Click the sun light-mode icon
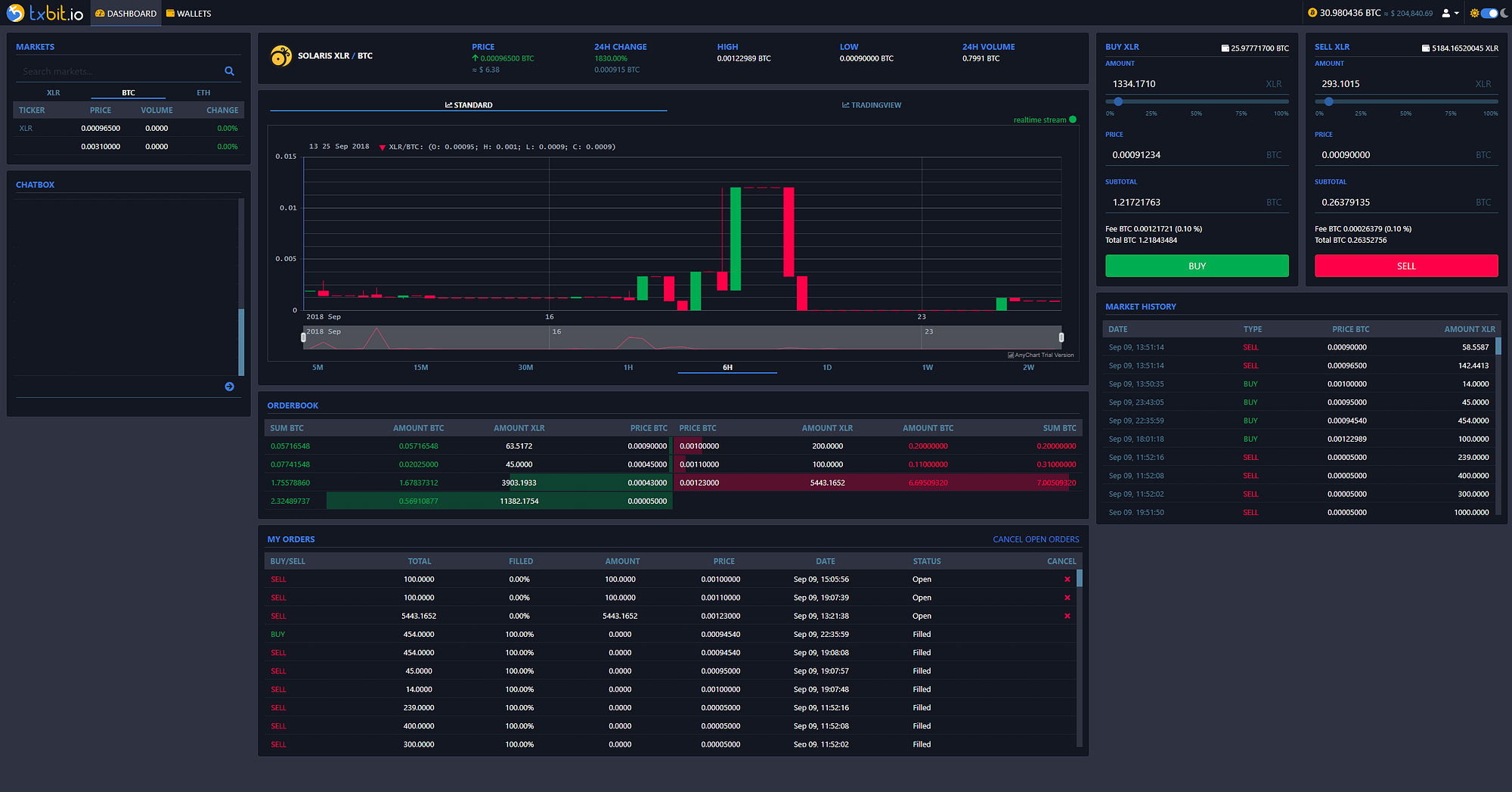Screen dimensions: 1512x792 (x=1473, y=13)
